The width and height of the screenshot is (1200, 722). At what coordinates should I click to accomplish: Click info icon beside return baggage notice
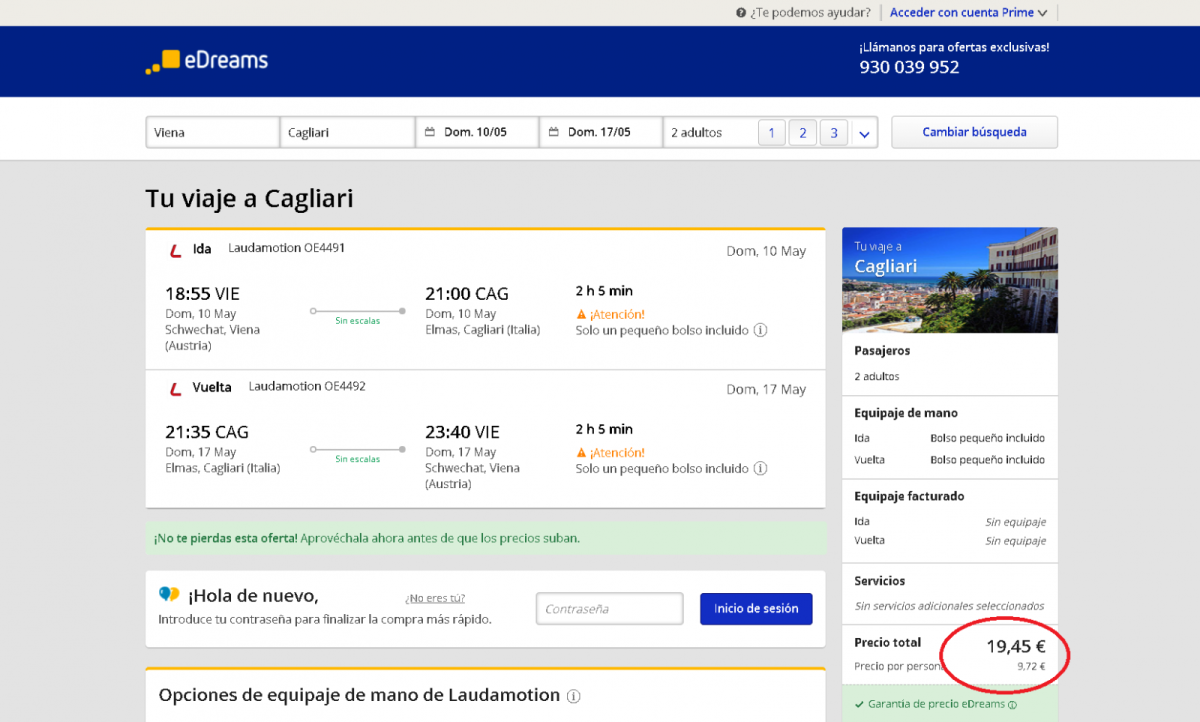click(760, 468)
